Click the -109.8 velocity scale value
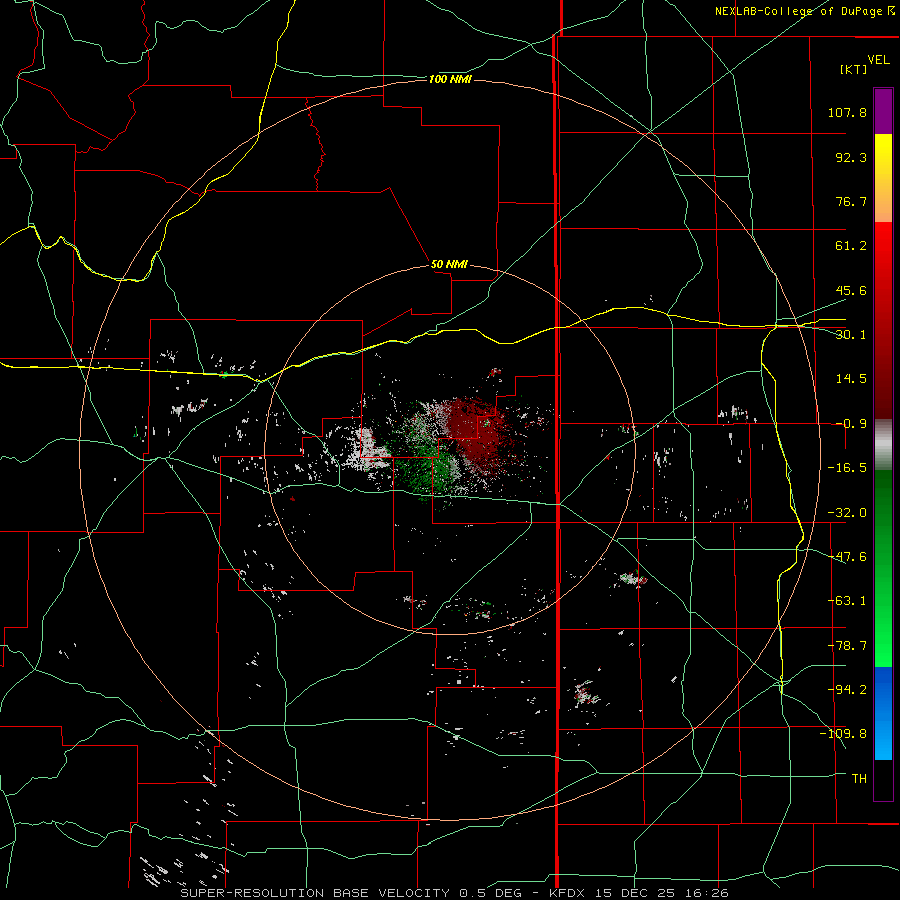 click(x=843, y=734)
